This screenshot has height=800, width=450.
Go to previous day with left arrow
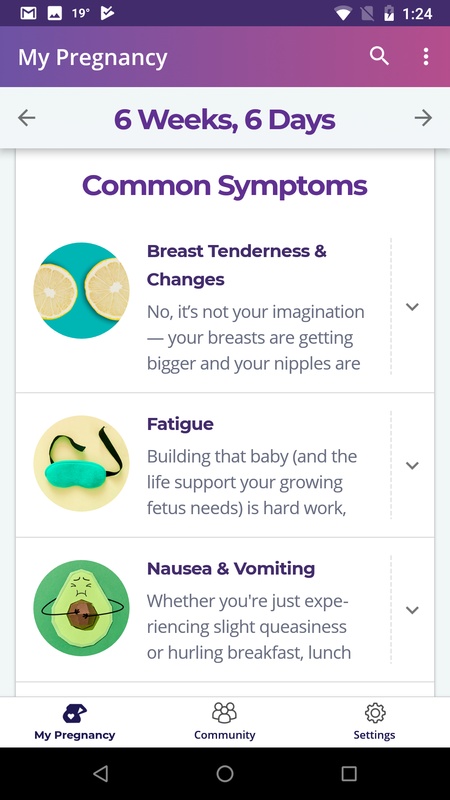click(x=27, y=118)
